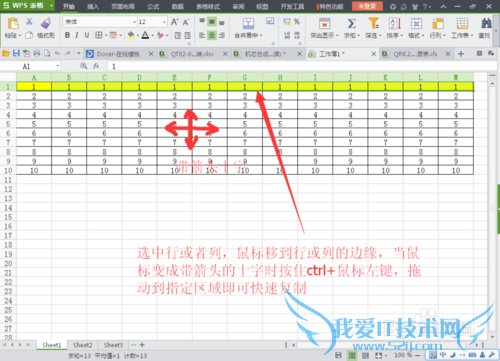Click the Highlight display (突出显示) icon
Image resolution: width=500 pixels, height=361 pixels.
[324, 23]
